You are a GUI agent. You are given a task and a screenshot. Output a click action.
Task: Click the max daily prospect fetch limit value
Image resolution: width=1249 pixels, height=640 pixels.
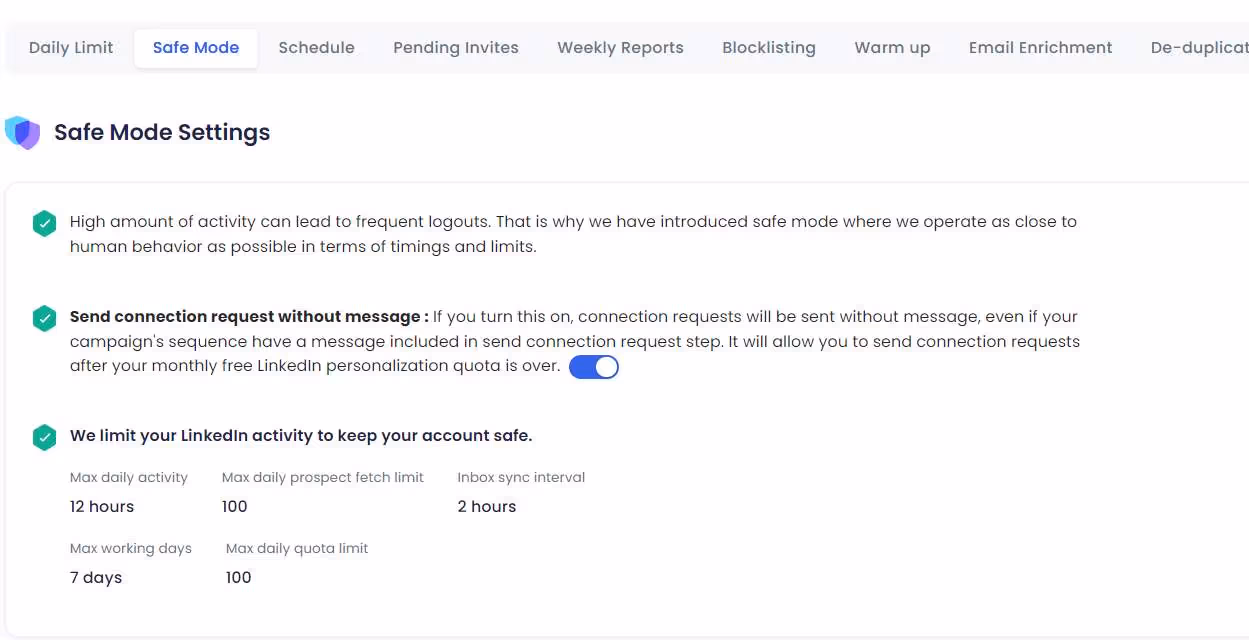pos(235,506)
